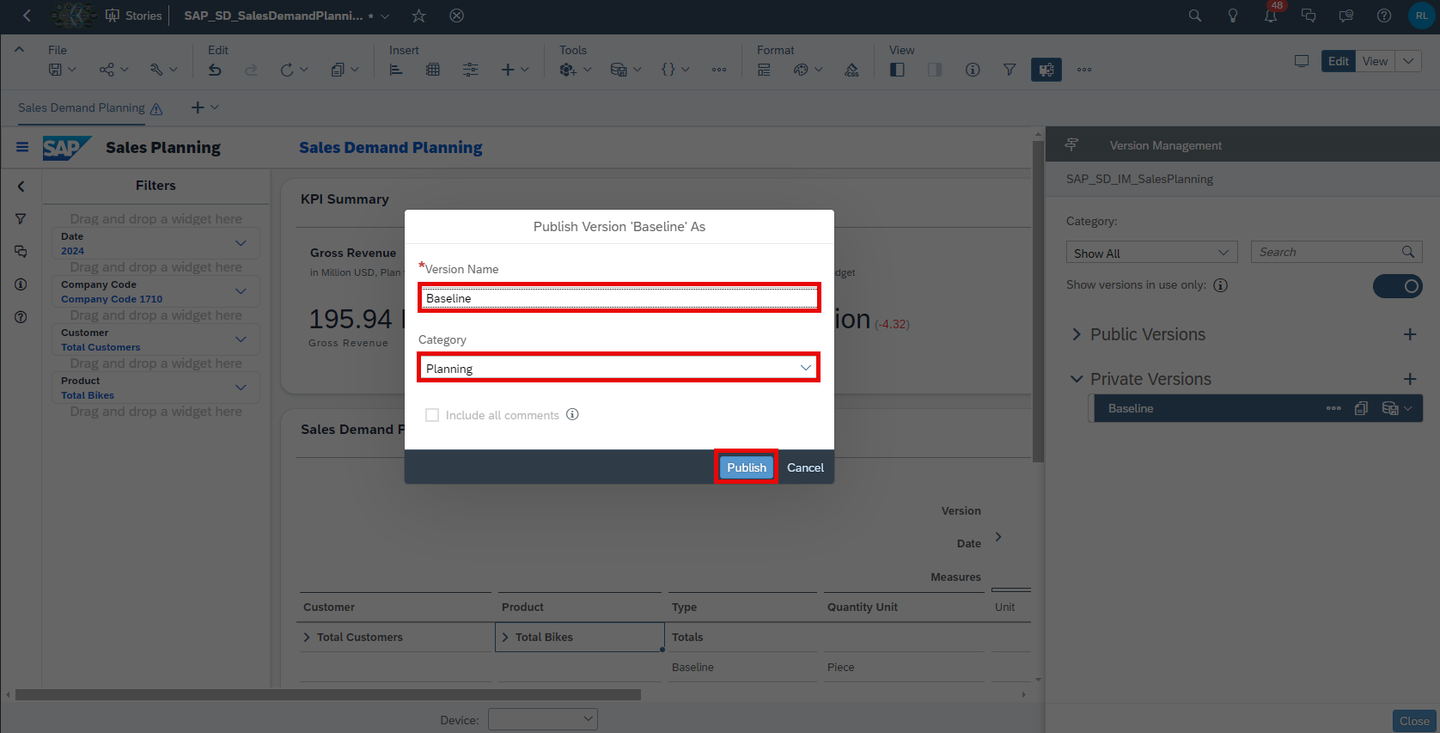Viewport: 1440px width, 733px height.
Task: Open the RL user profile avatar
Action: [x=1422, y=16]
